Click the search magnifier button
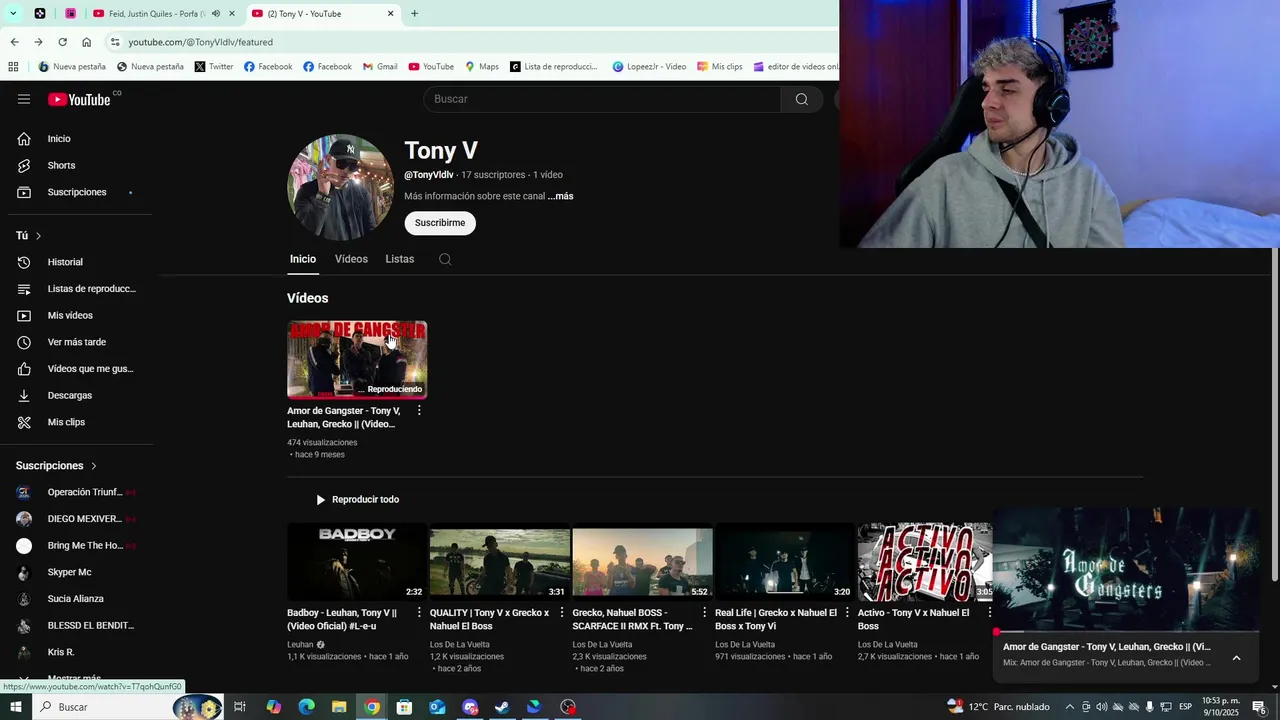 click(x=802, y=99)
